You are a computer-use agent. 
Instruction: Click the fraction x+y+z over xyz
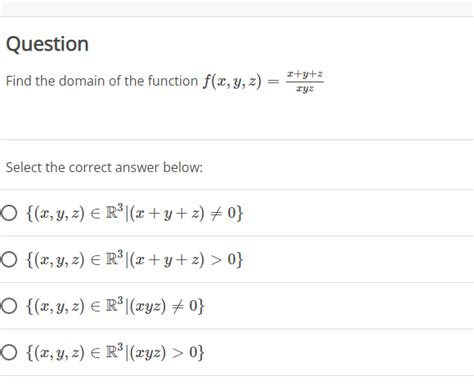[x=305, y=81]
